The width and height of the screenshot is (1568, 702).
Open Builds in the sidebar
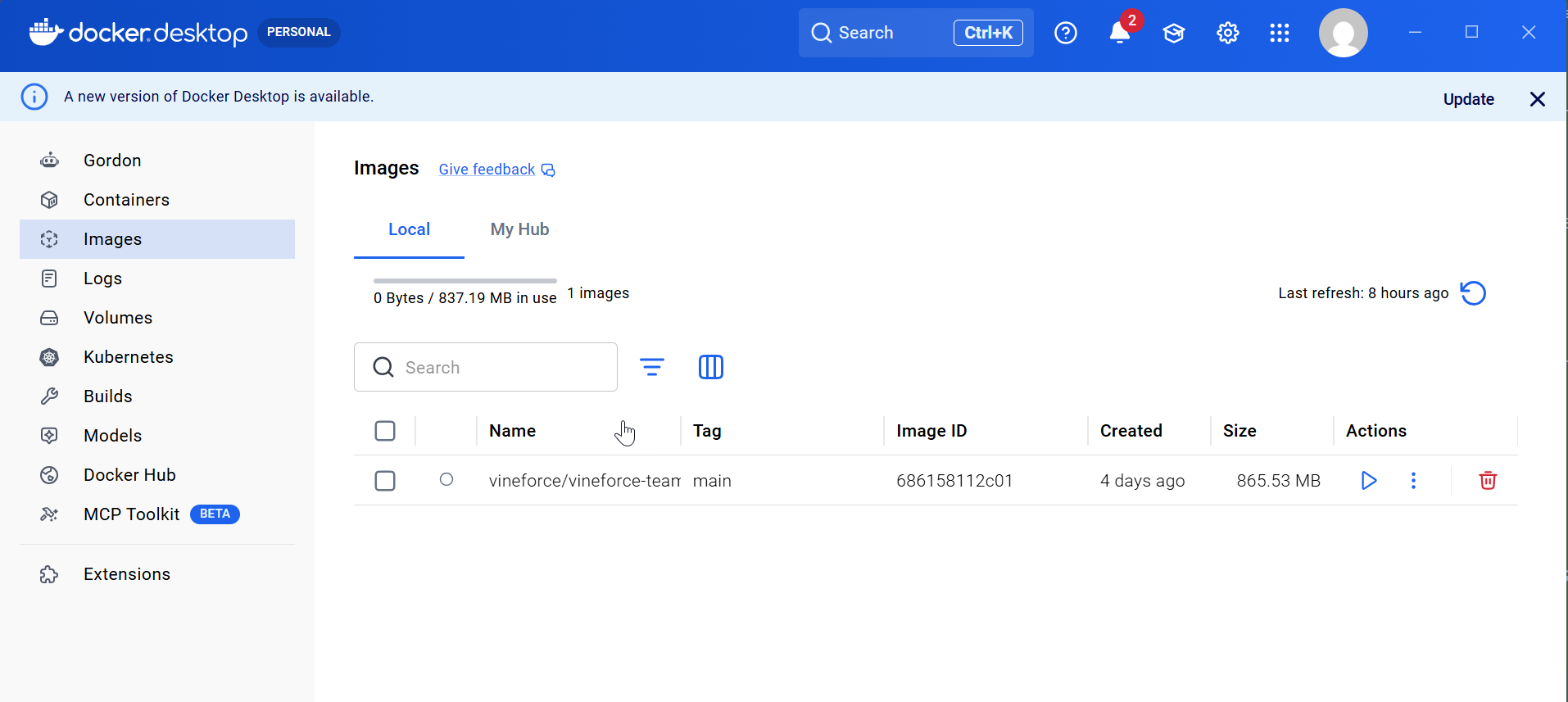pyautogui.click(x=157, y=396)
